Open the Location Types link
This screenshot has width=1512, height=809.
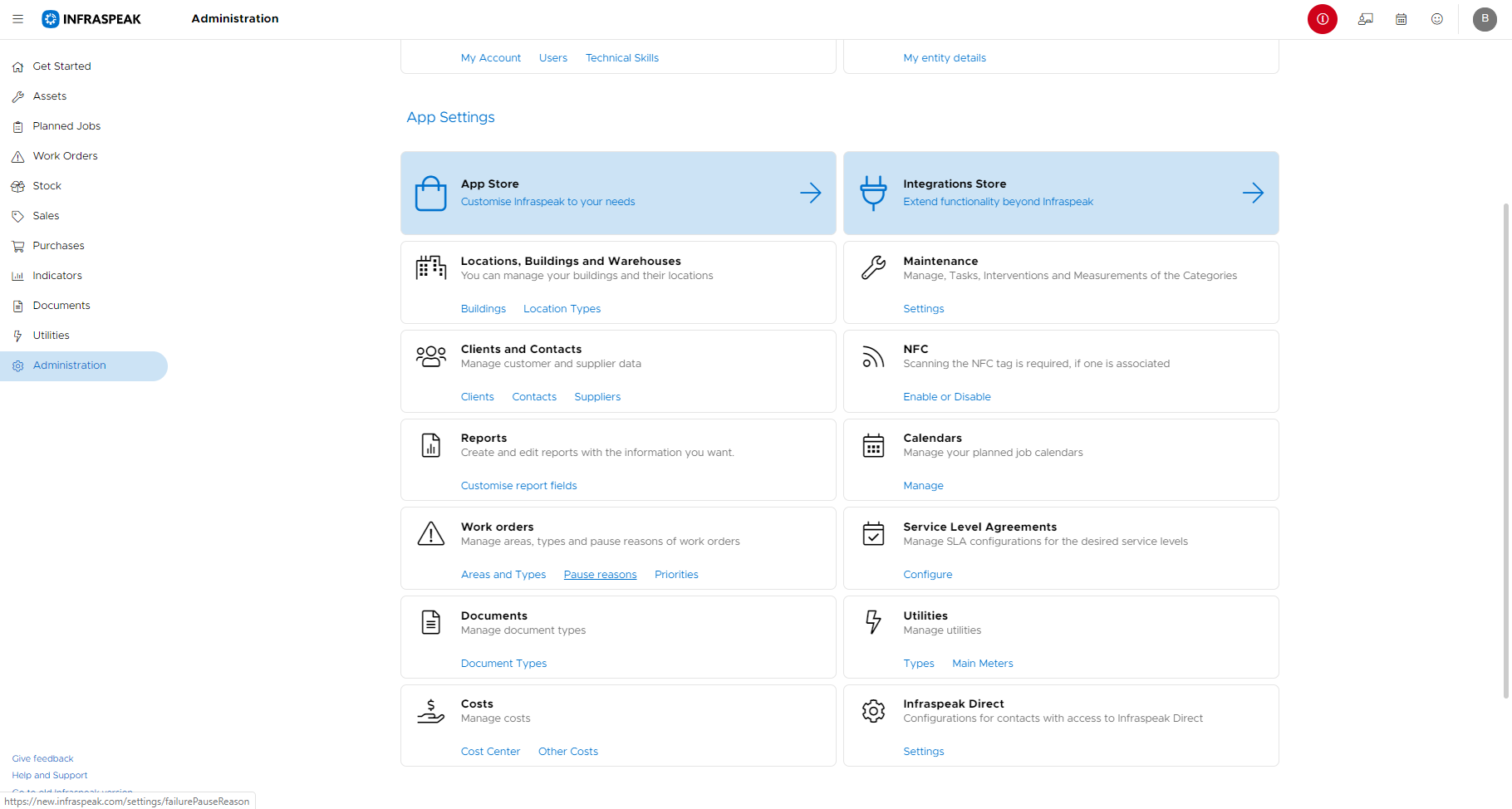point(562,309)
